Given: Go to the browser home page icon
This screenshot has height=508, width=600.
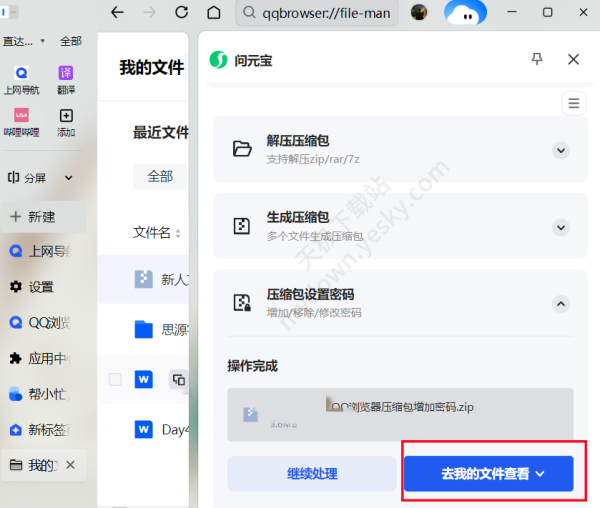Looking at the screenshot, I should click(213, 13).
